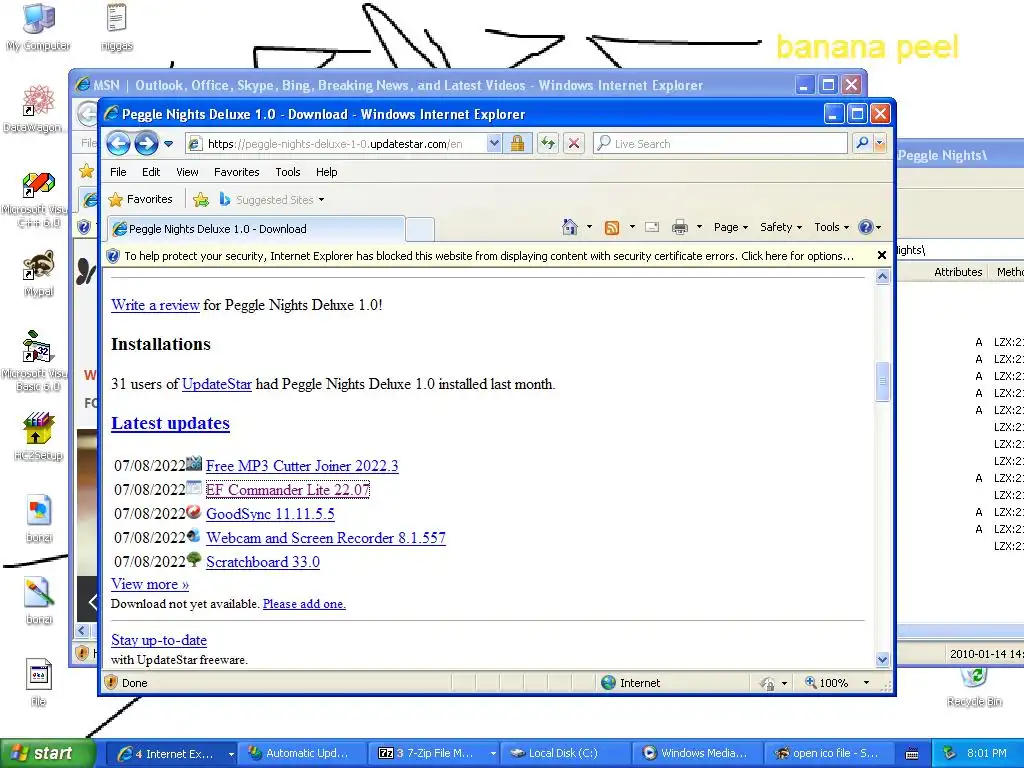Open the Tools menu in menu bar

tap(287, 172)
